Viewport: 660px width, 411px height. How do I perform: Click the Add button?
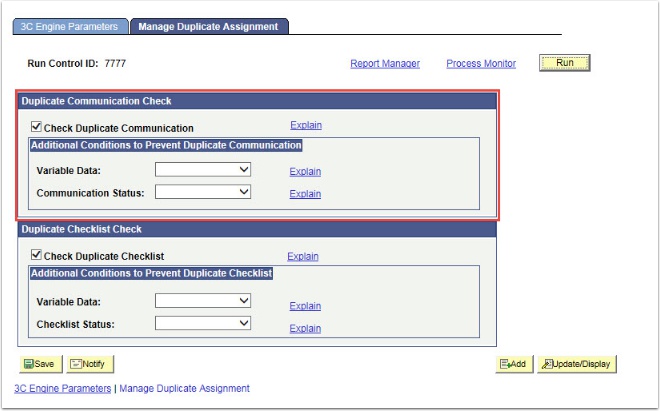click(x=514, y=364)
